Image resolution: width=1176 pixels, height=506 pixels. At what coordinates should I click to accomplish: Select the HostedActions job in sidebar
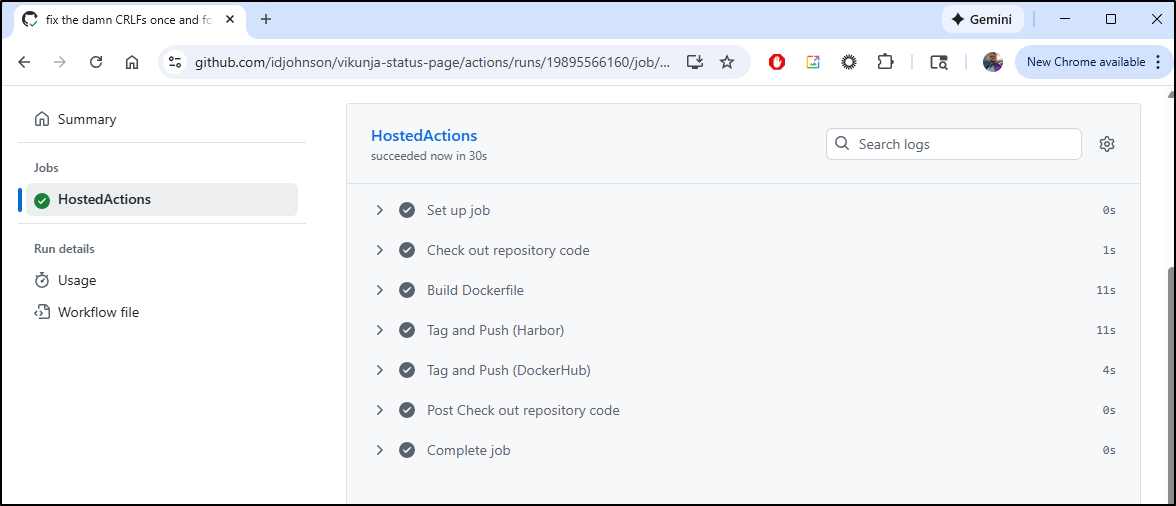coord(104,199)
